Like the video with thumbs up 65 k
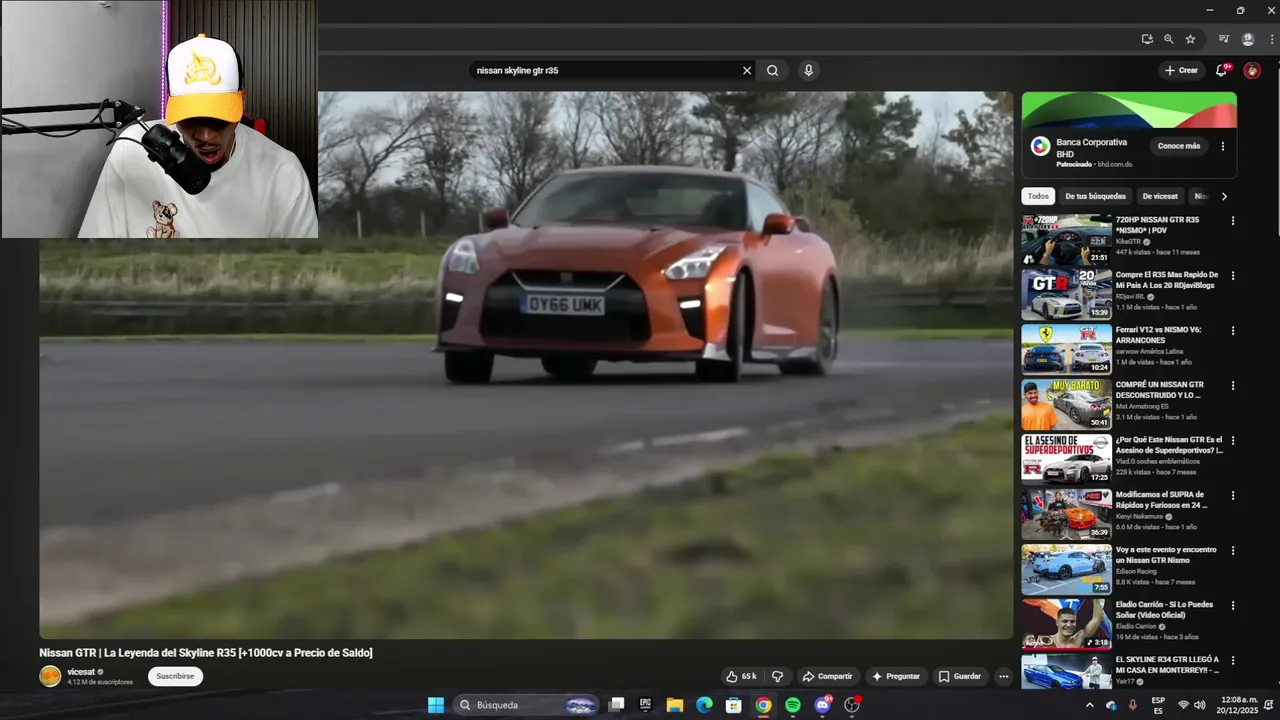Image resolution: width=1280 pixels, height=720 pixels. 741,676
